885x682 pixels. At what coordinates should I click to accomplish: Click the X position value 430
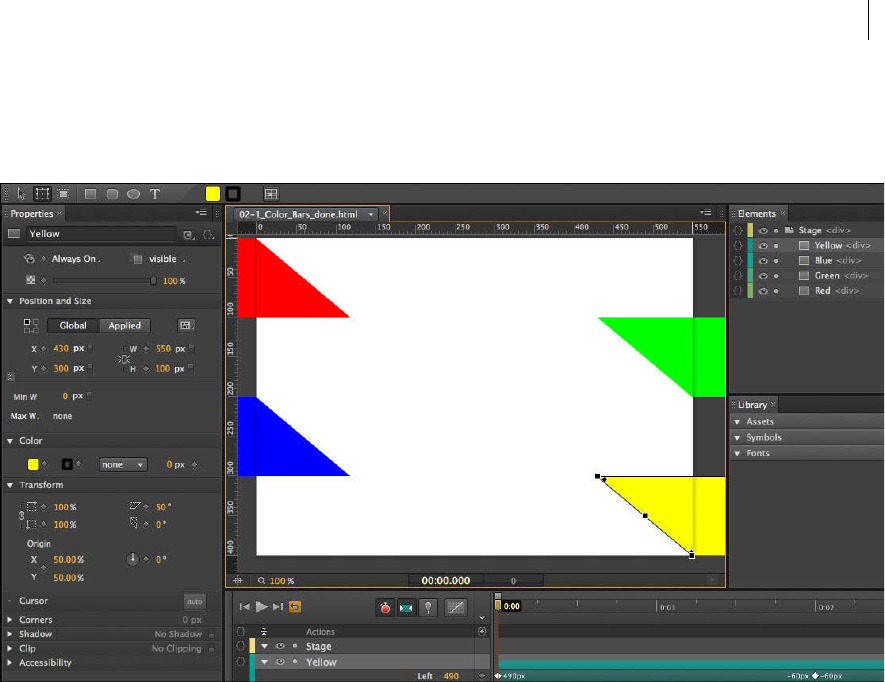61,348
